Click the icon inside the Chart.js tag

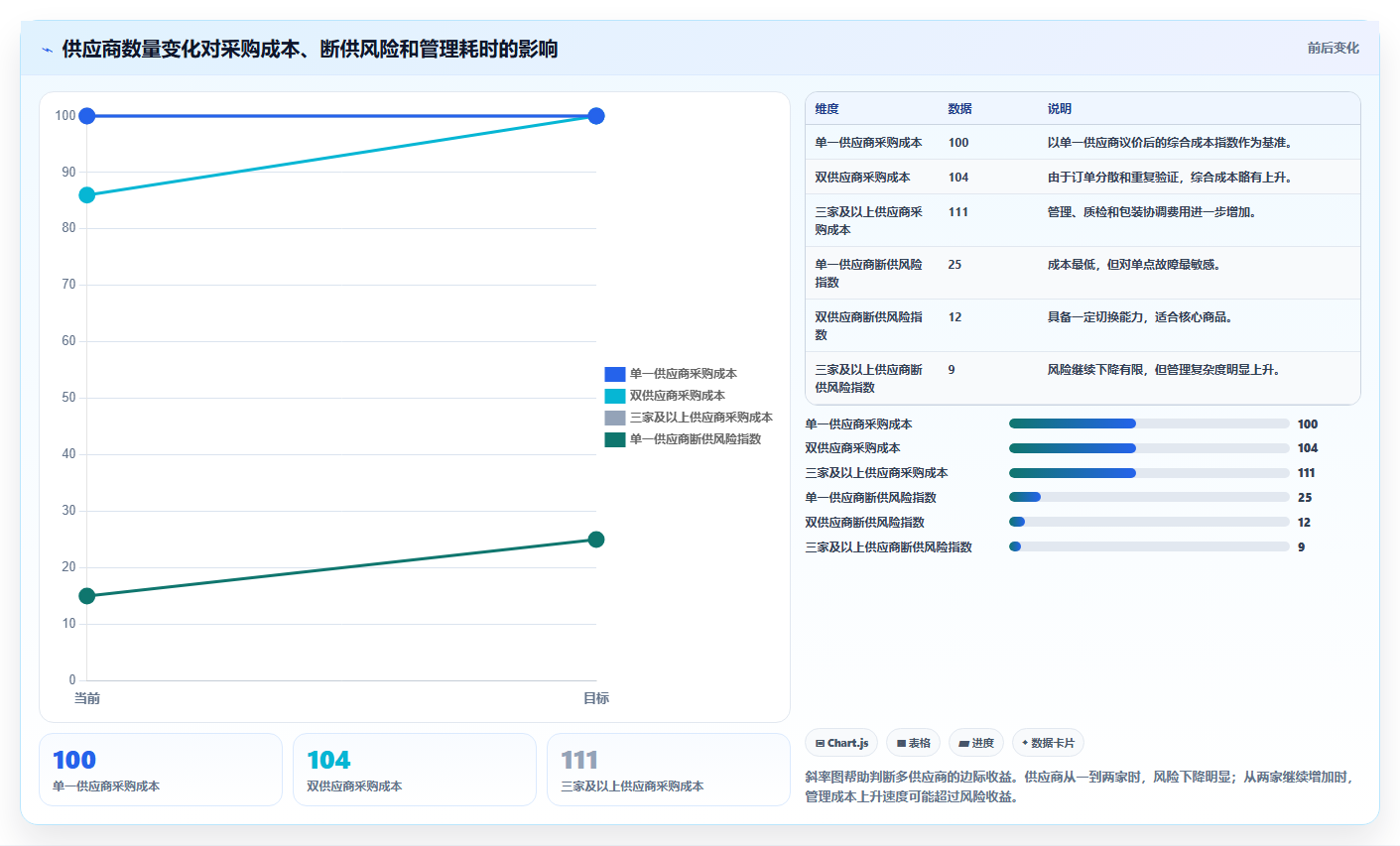[821, 743]
